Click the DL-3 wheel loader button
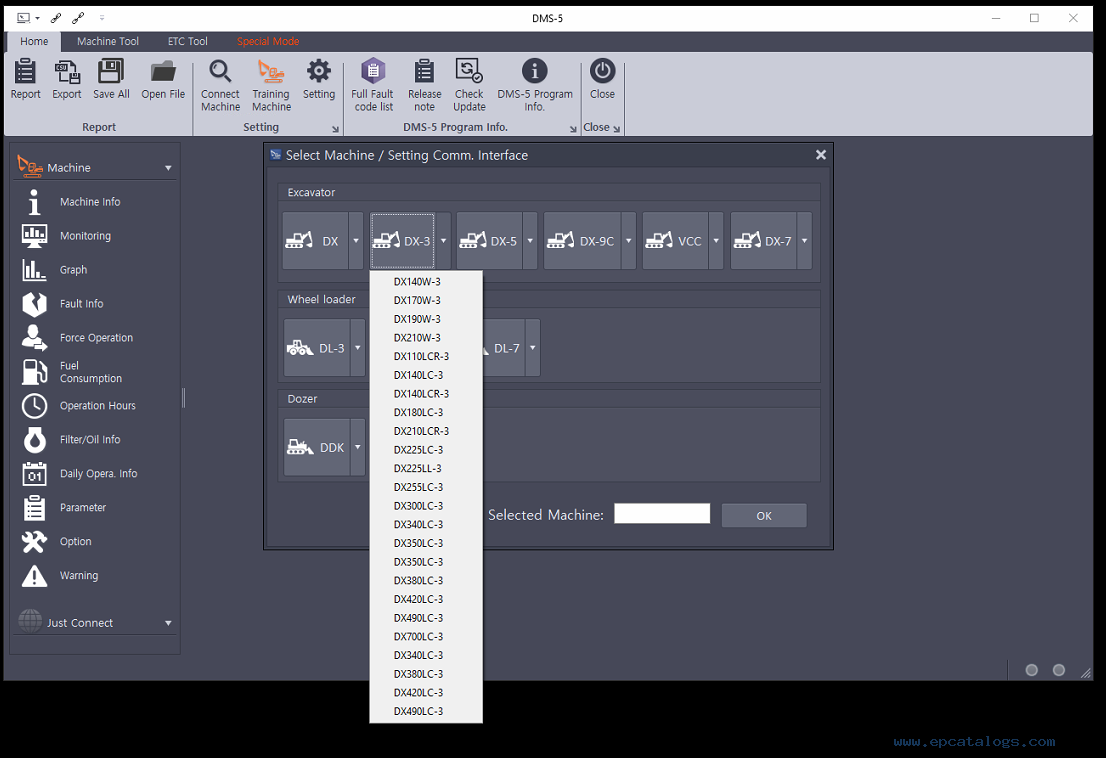This screenshot has width=1106, height=758. coord(317,348)
